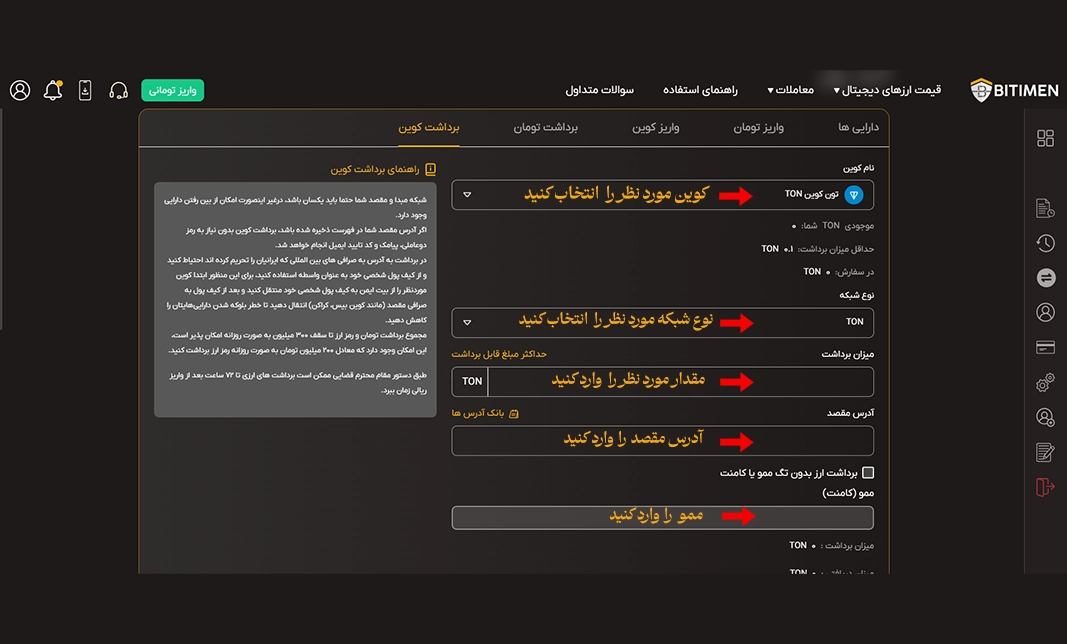Check withdraw without memo tag checkbox
The height and width of the screenshot is (644, 1067).
(868, 472)
